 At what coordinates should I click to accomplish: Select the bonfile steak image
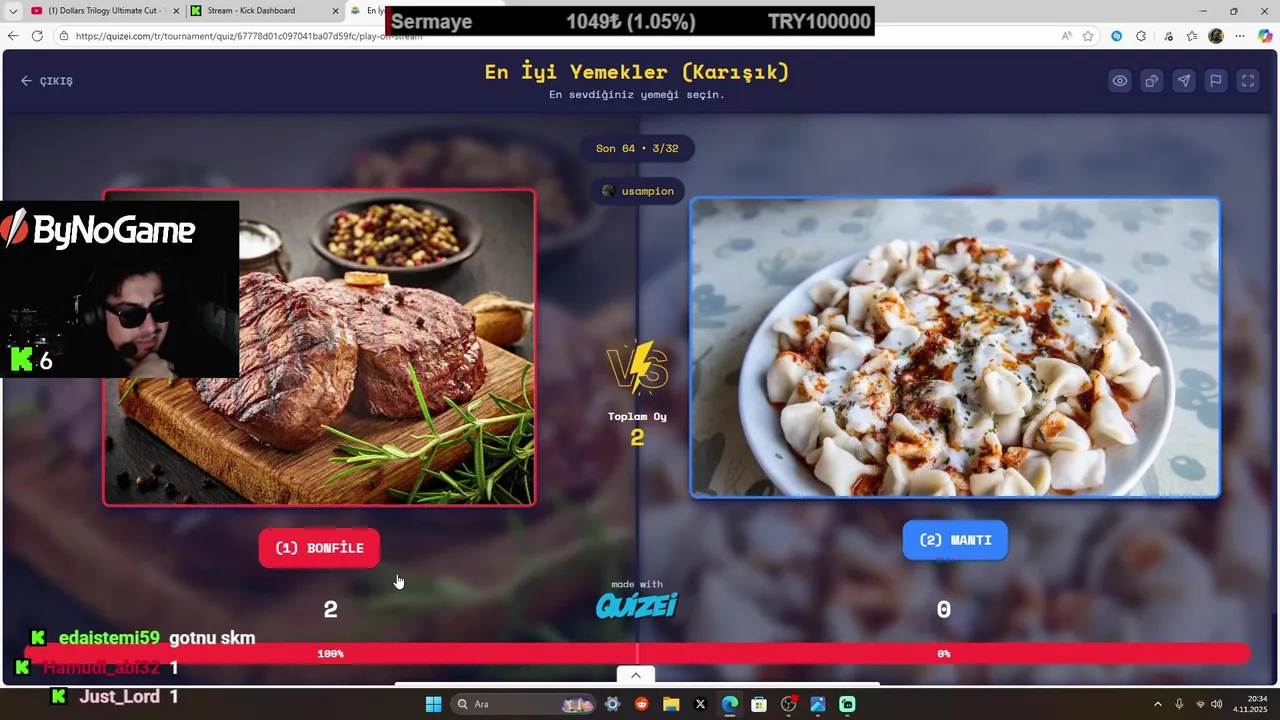pos(319,347)
